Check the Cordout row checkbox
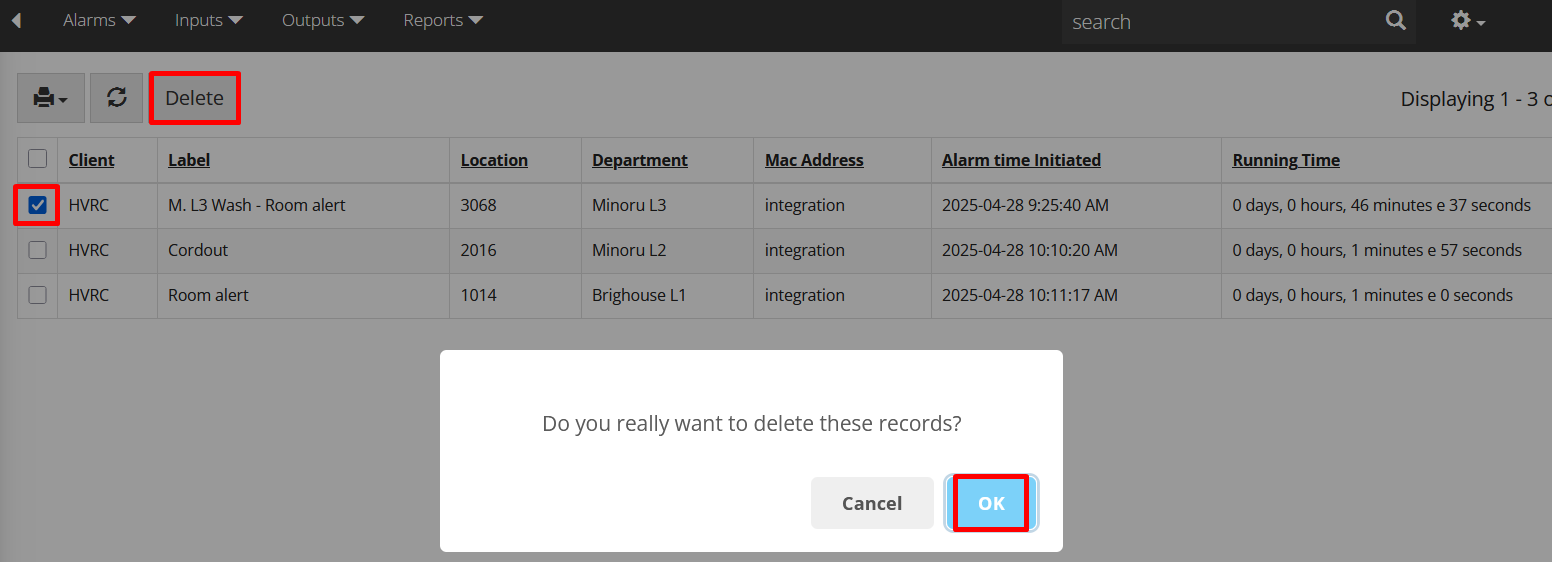This screenshot has width=1552, height=562. [37, 250]
